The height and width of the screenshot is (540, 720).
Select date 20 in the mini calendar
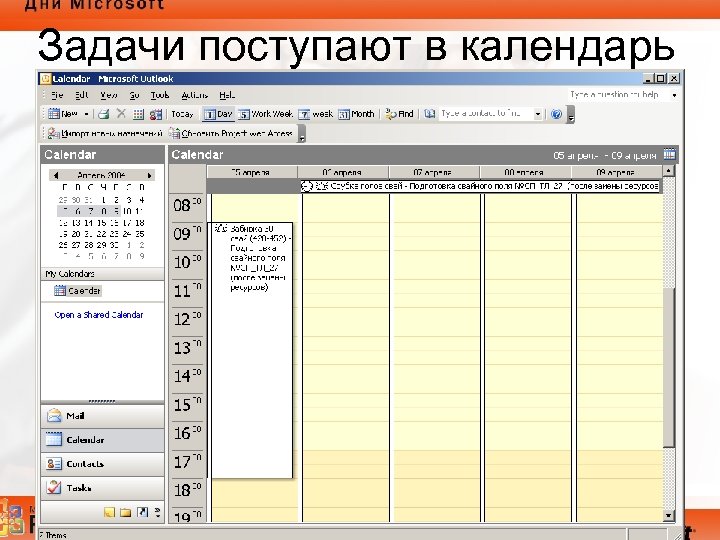pyautogui.click(x=76, y=234)
